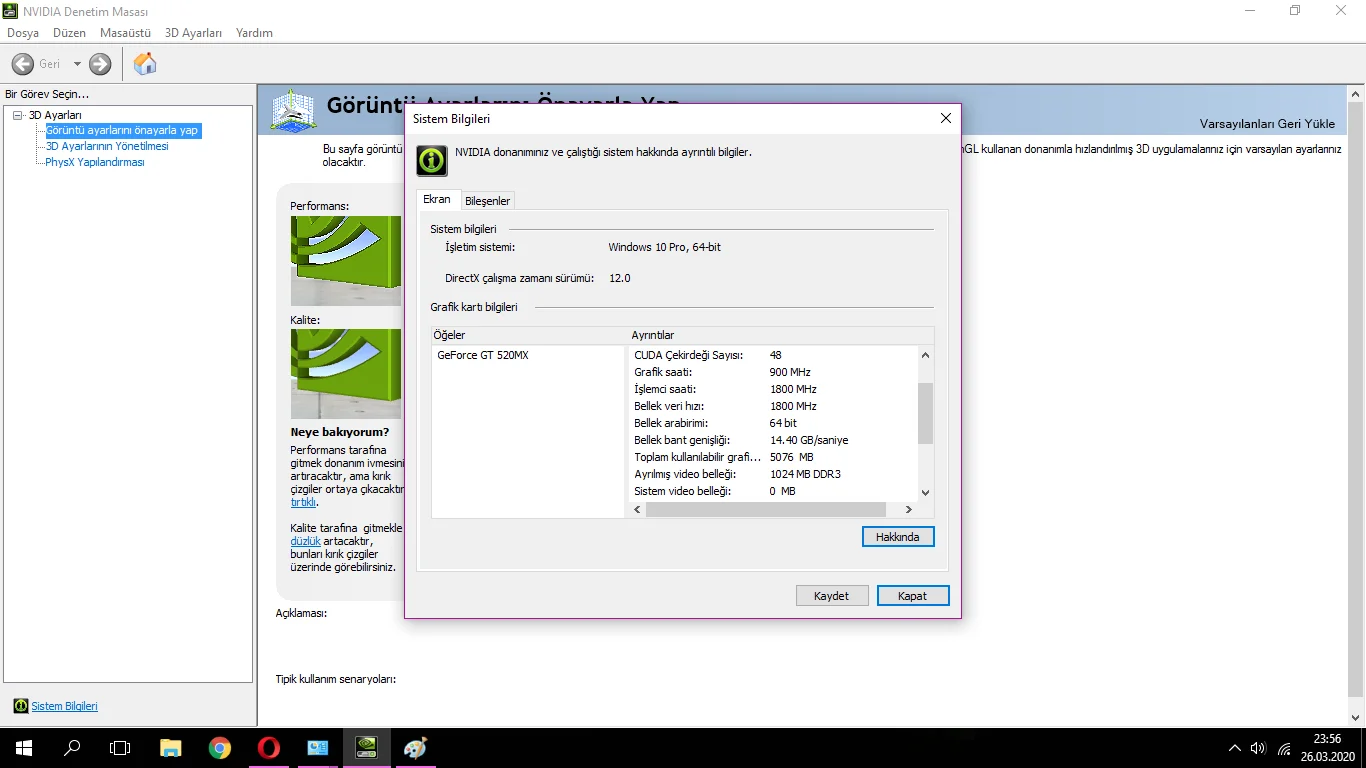The image size is (1366, 768).
Task: Minimize the NVIDIA Denetim Masası window
Action: point(1250,11)
